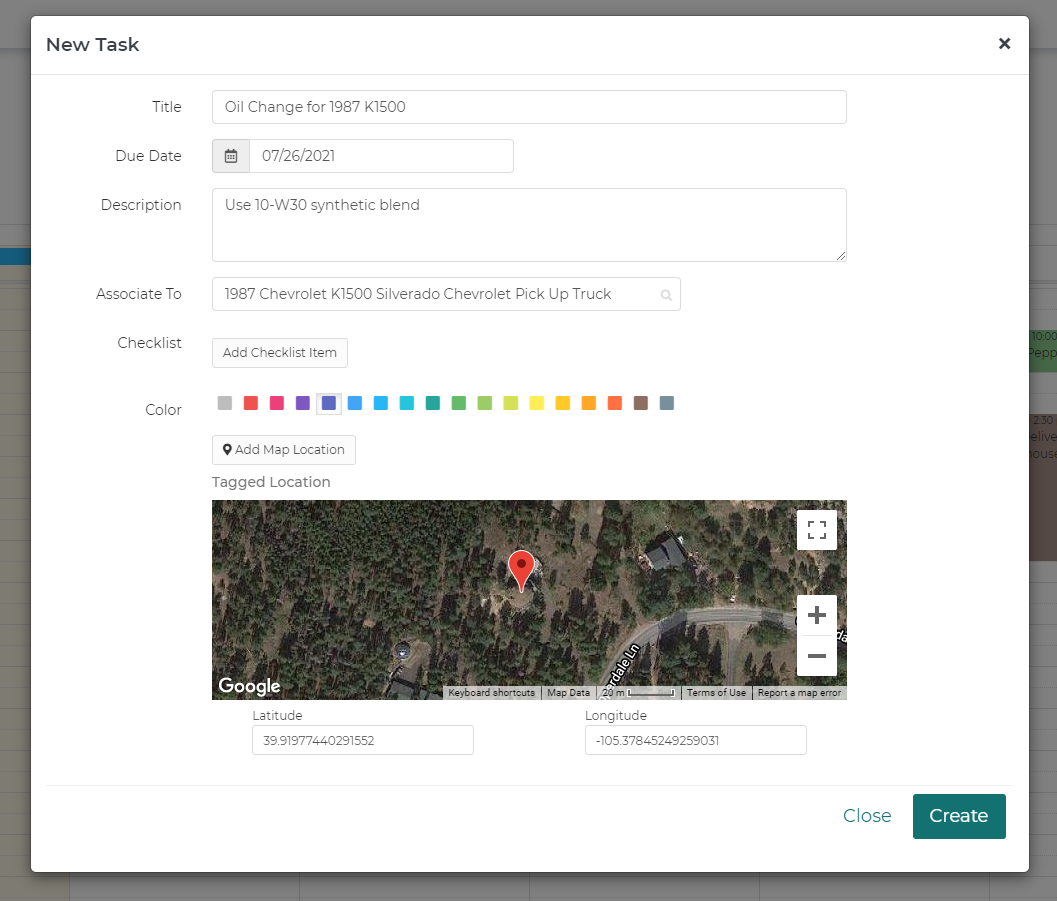Click into the Title input field

click(x=529, y=107)
